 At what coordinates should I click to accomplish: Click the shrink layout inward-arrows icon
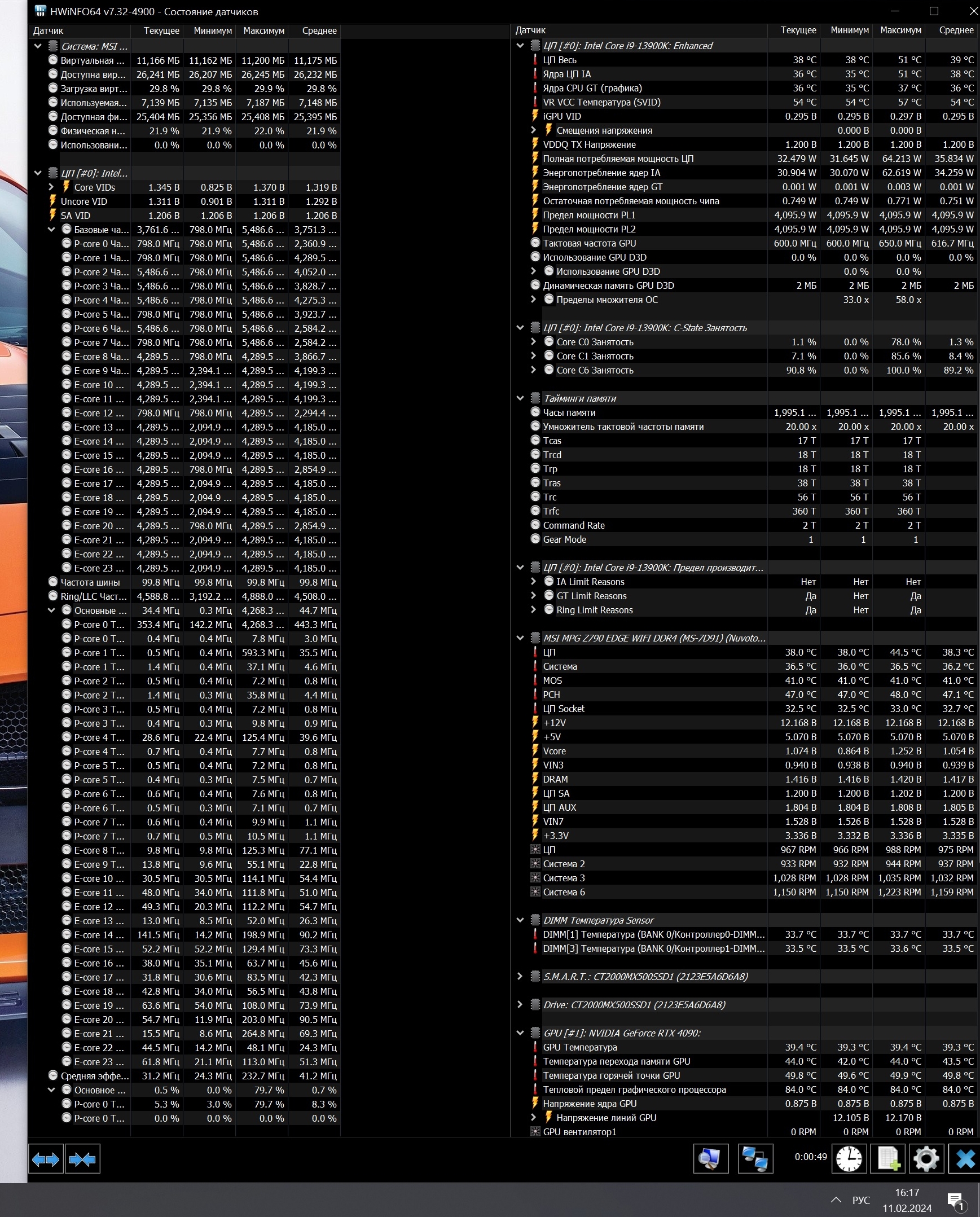82,1159
